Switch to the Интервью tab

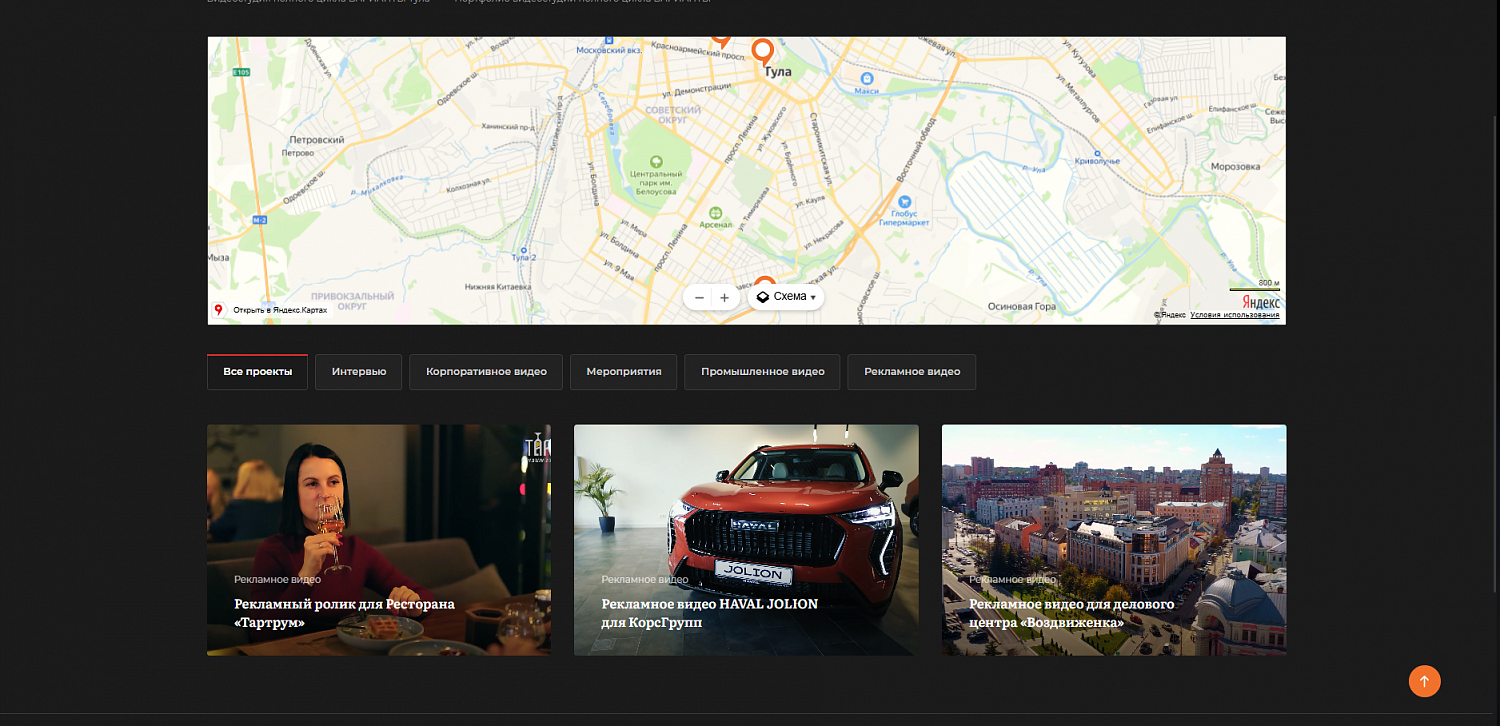tap(358, 372)
